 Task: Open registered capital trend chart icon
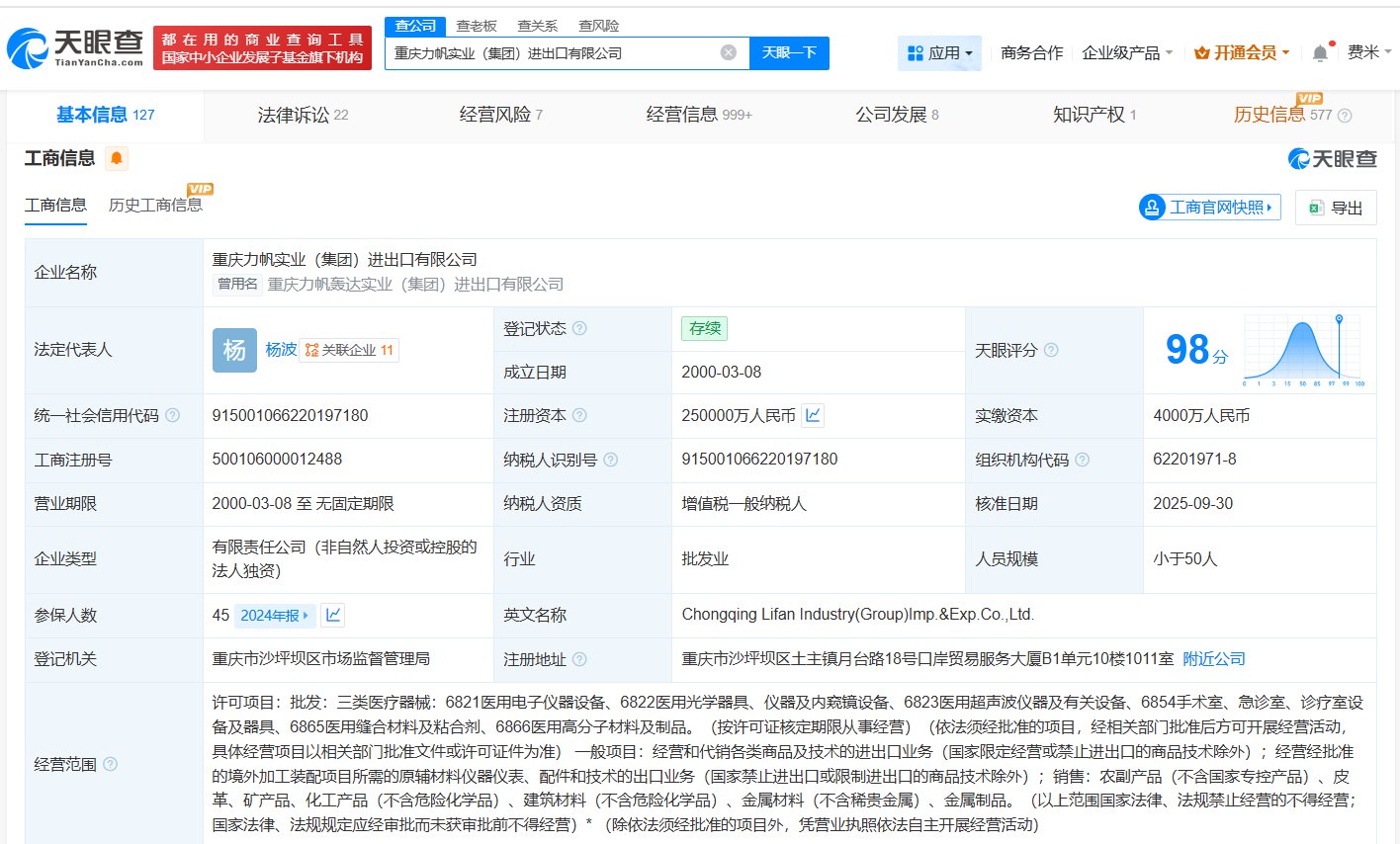click(813, 416)
